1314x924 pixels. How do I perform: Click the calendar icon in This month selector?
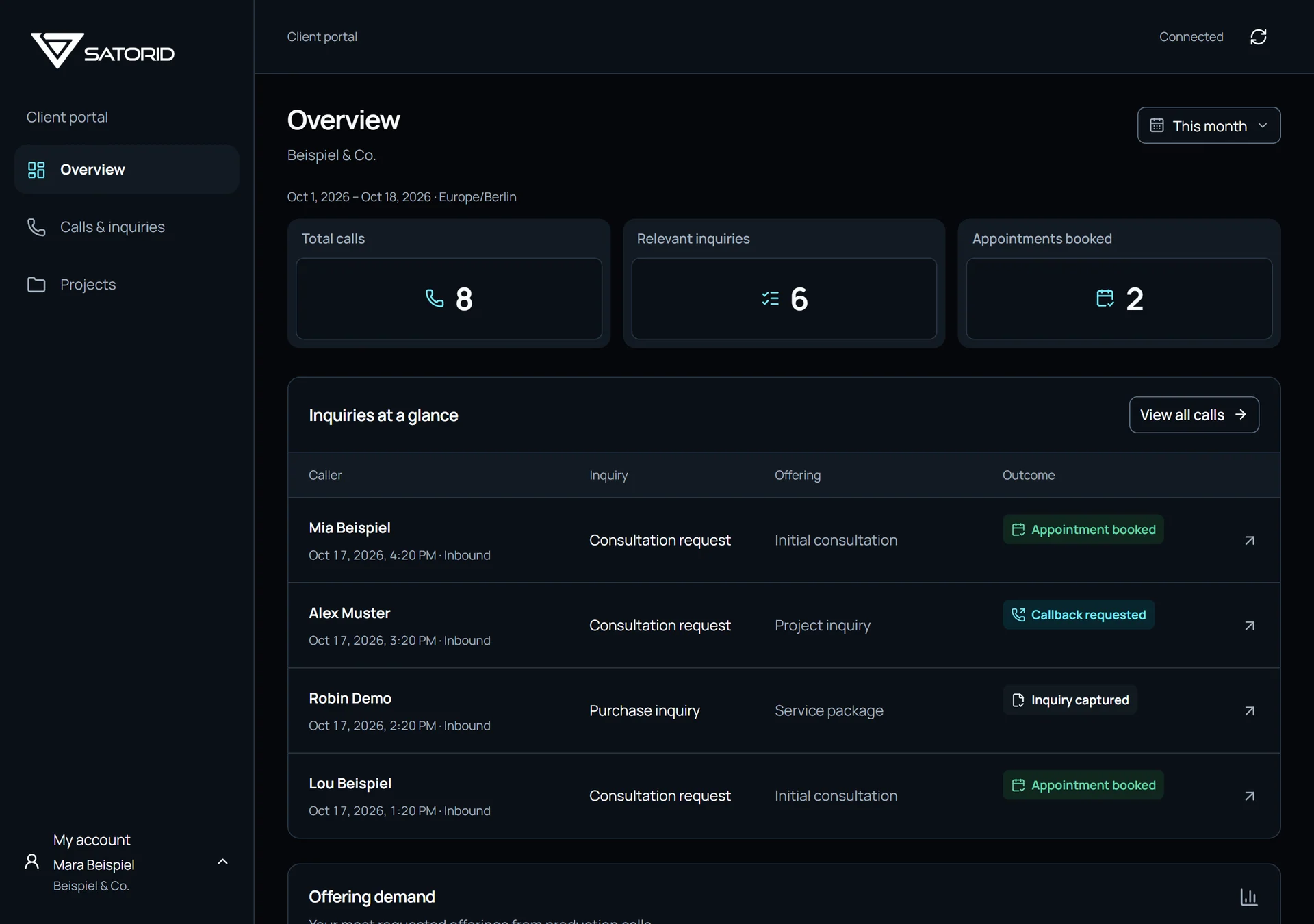point(1157,125)
